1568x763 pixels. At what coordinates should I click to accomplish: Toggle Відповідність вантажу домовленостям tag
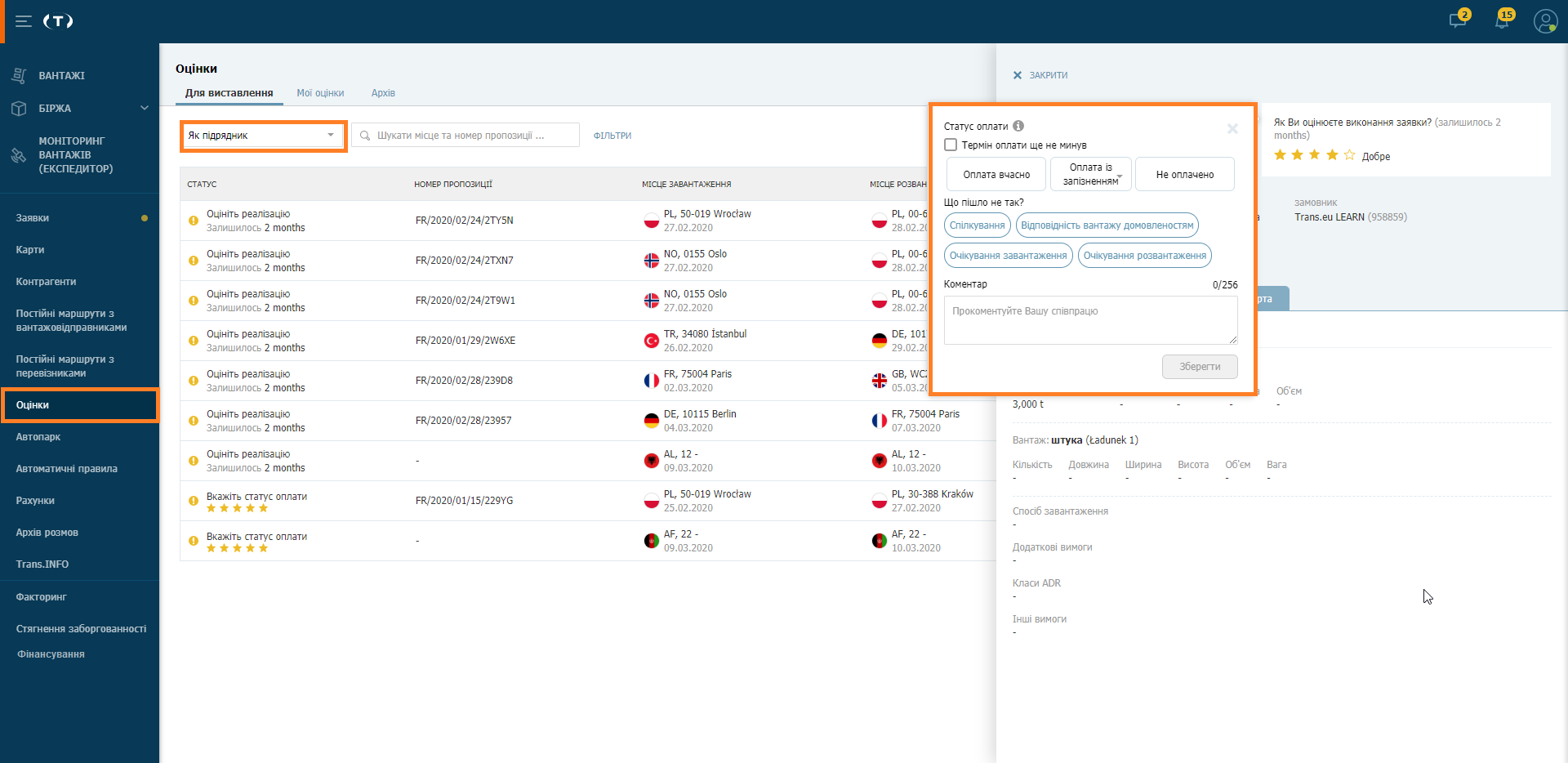(1107, 225)
